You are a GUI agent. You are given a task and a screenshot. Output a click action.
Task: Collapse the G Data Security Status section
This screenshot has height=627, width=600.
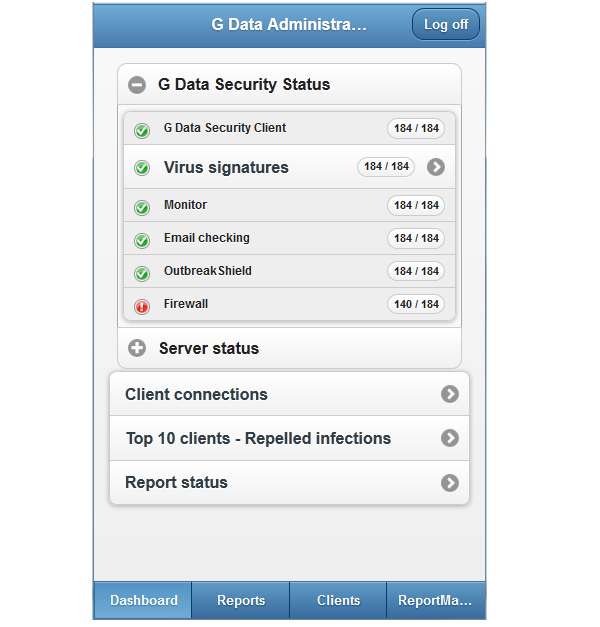tap(137, 86)
